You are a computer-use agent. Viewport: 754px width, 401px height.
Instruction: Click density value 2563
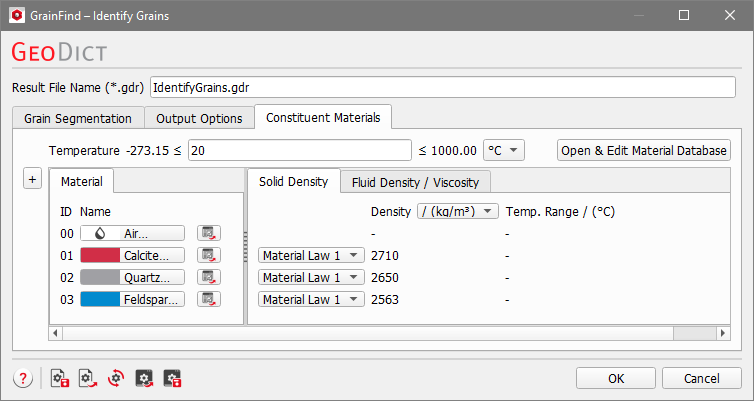385,300
